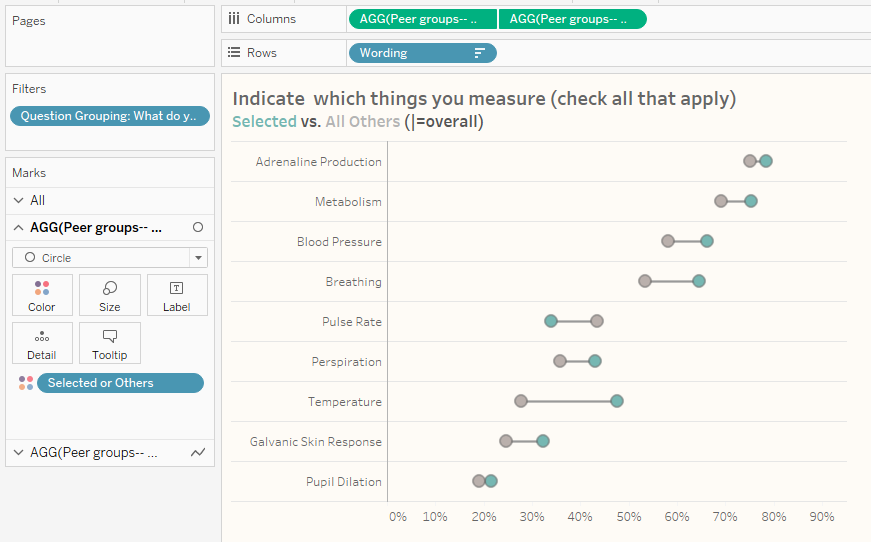Image resolution: width=871 pixels, height=542 pixels.
Task: Click the Galvanic Skin Response row label
Action: click(316, 441)
